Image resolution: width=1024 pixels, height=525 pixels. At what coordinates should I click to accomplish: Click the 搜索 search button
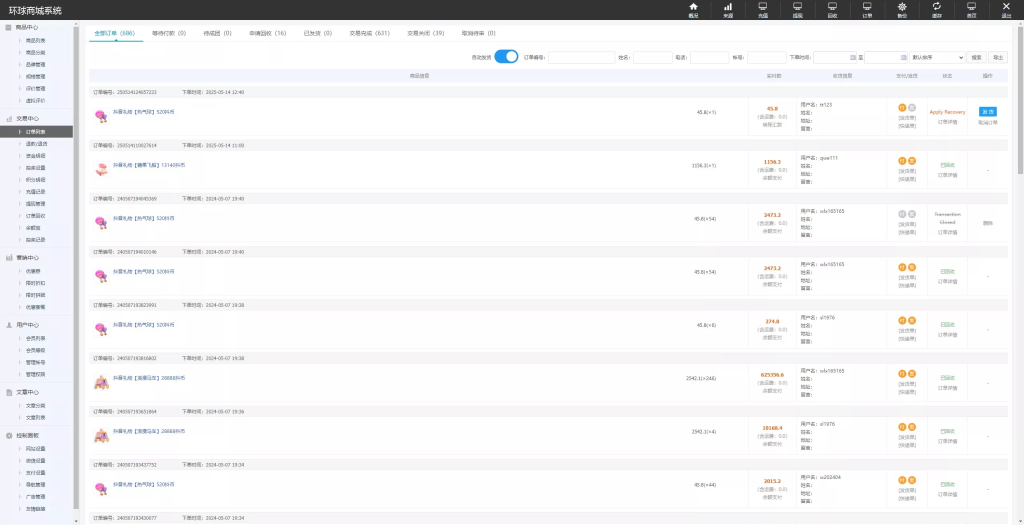pos(976,58)
